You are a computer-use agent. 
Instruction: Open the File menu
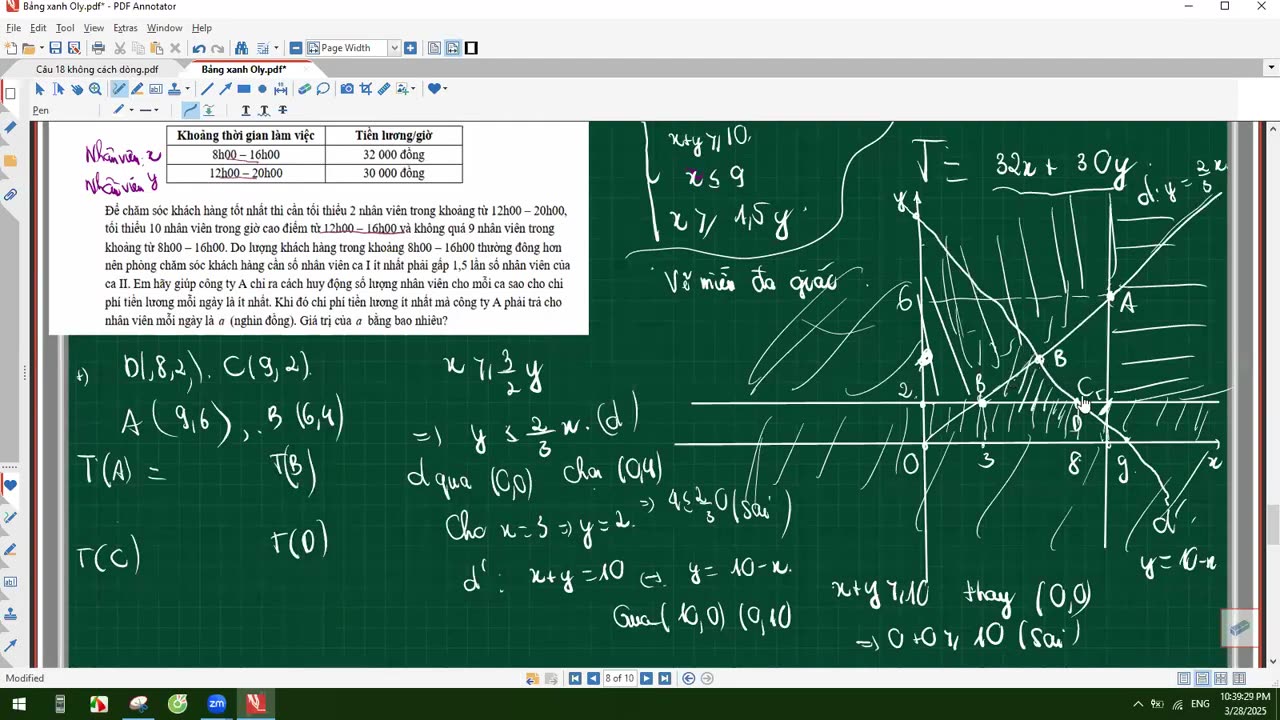pos(13,28)
